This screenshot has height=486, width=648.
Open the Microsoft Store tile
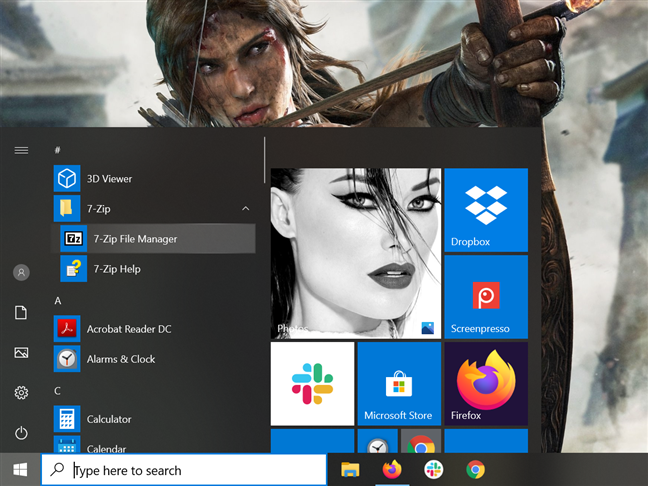399,384
